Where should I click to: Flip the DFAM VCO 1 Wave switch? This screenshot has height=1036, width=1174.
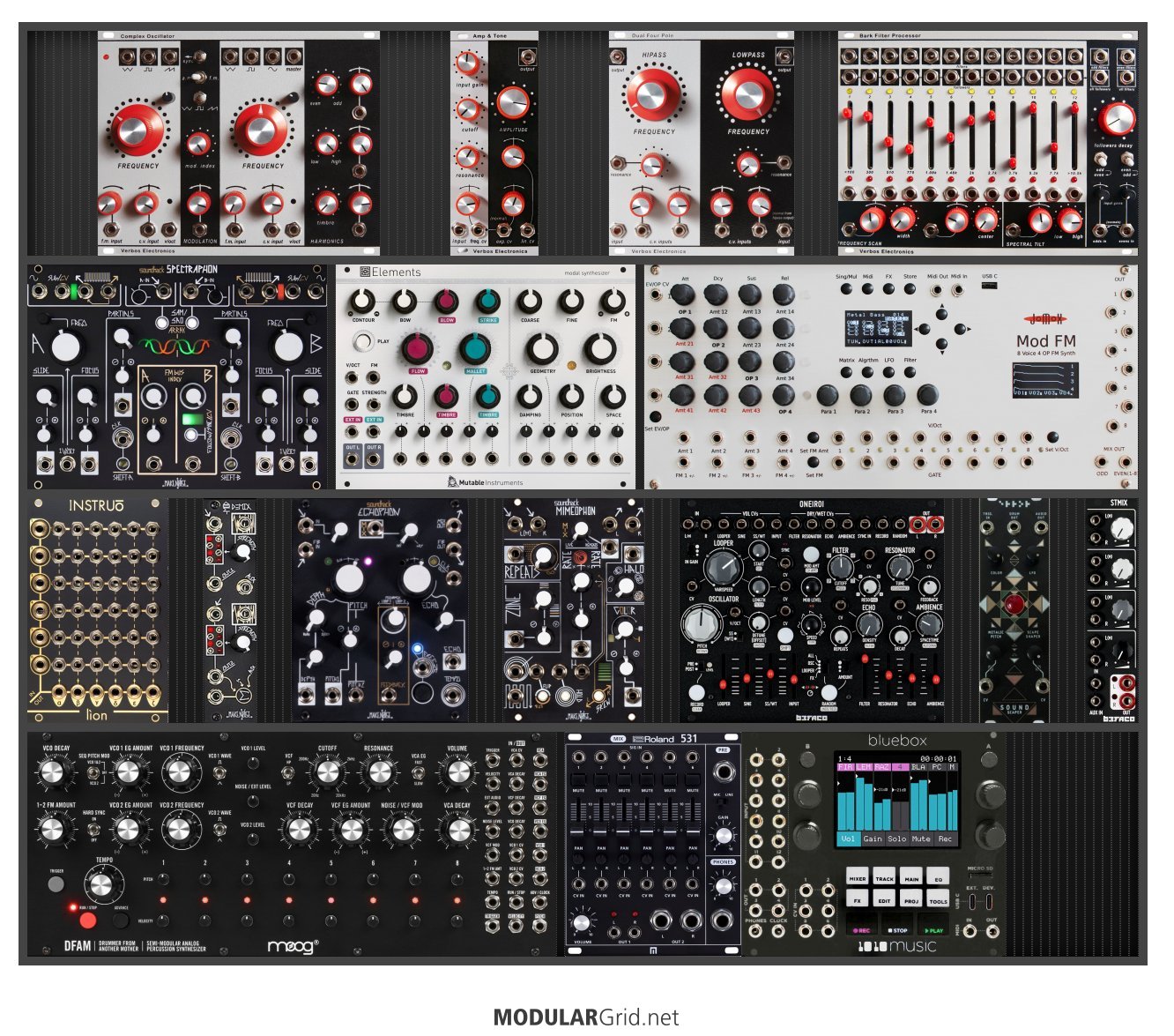pos(219,773)
